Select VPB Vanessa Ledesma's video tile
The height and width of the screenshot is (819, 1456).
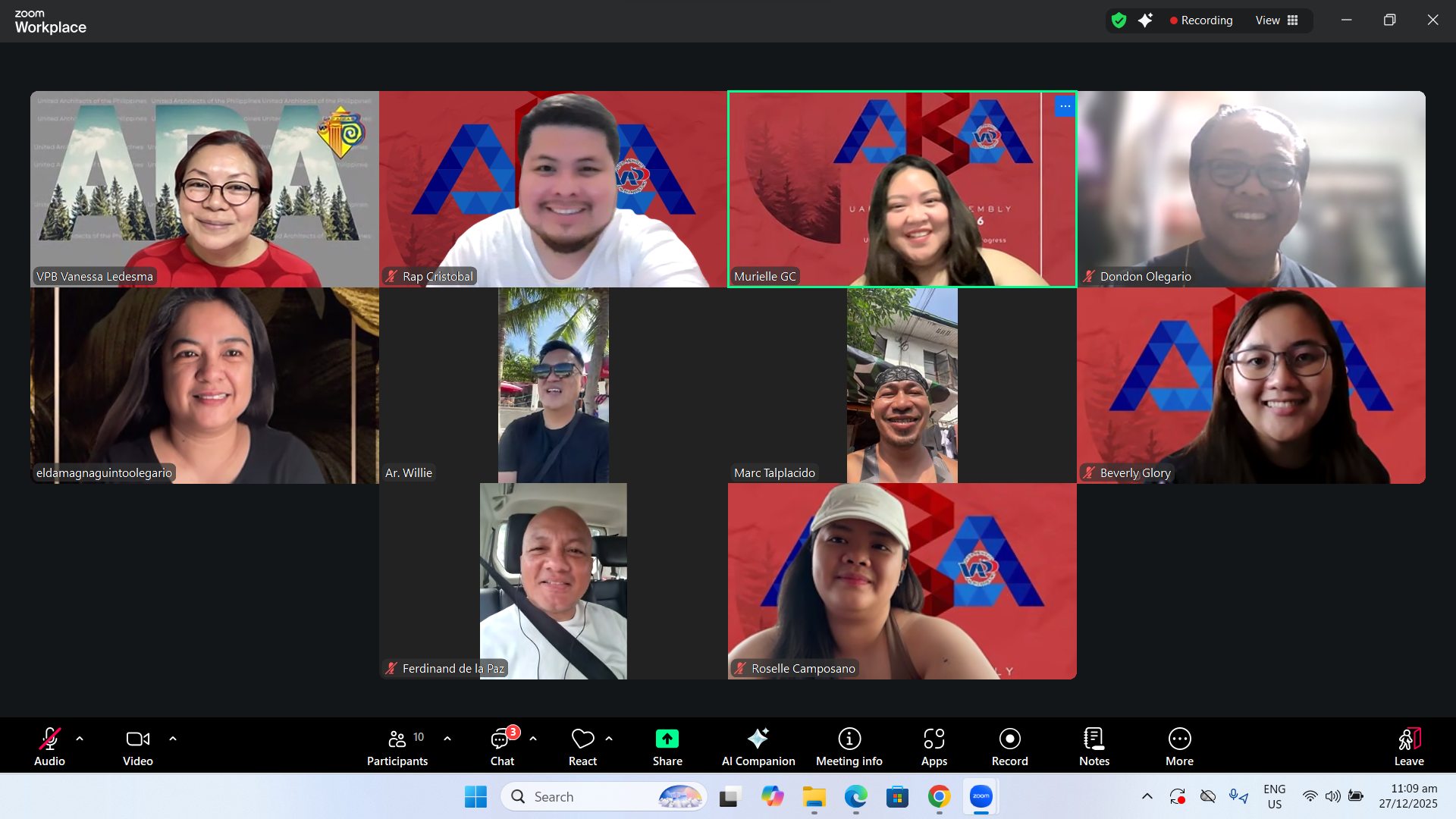coord(205,189)
